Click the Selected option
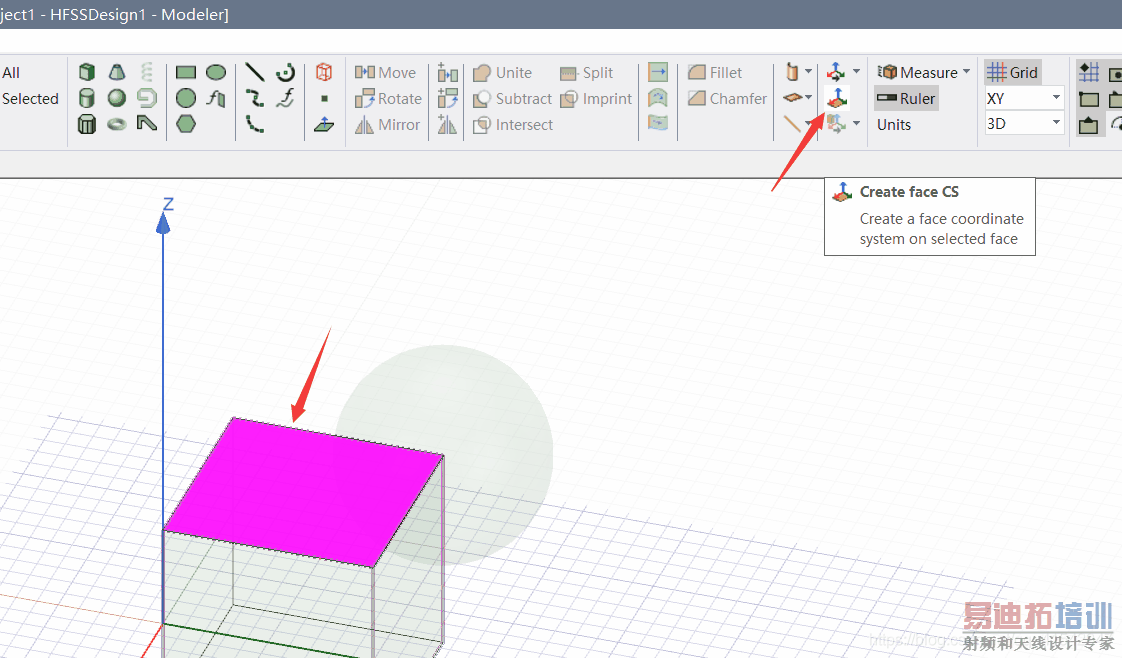The height and width of the screenshot is (658, 1122). pyautogui.click(x=30, y=99)
